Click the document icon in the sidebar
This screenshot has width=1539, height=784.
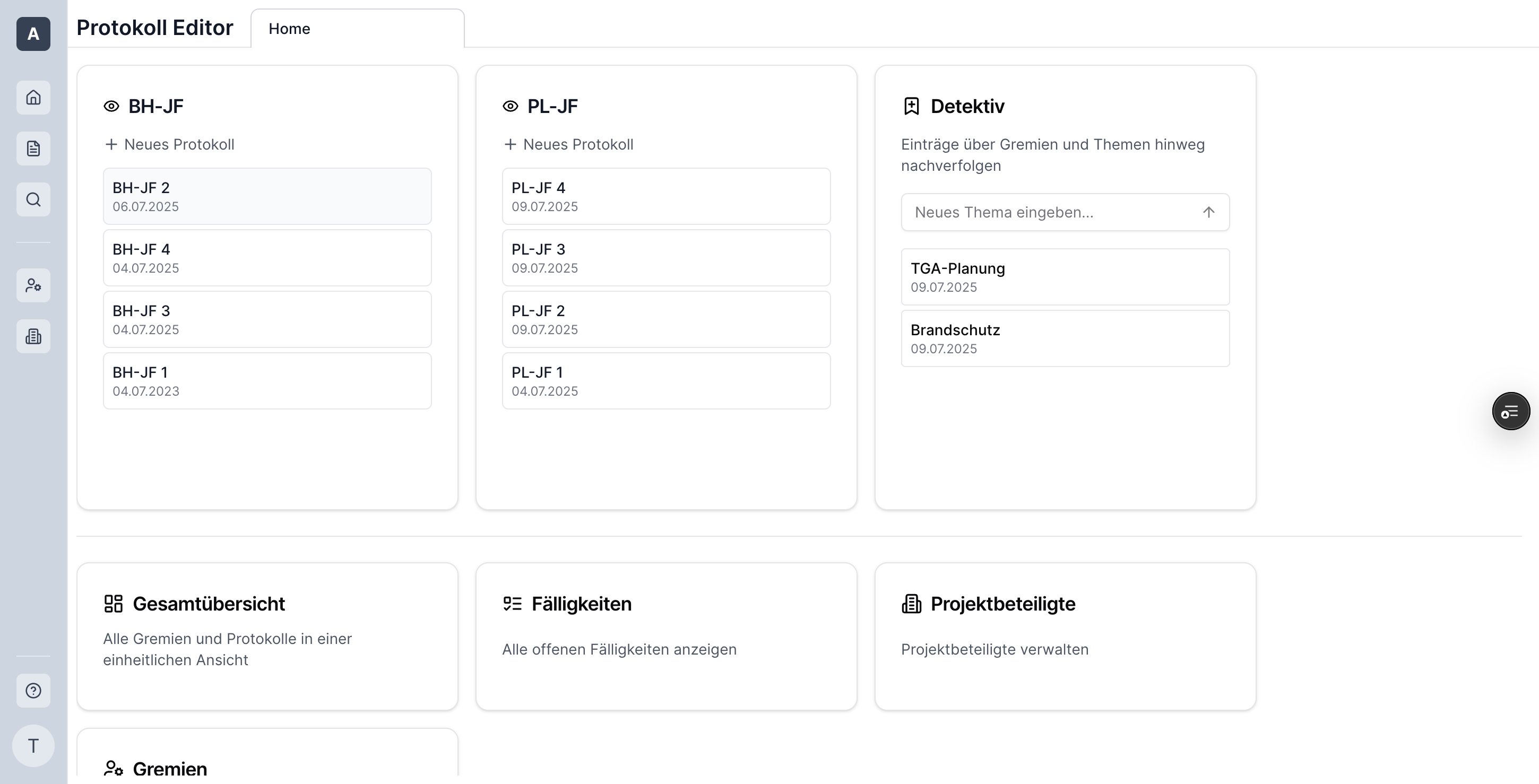tap(33, 149)
